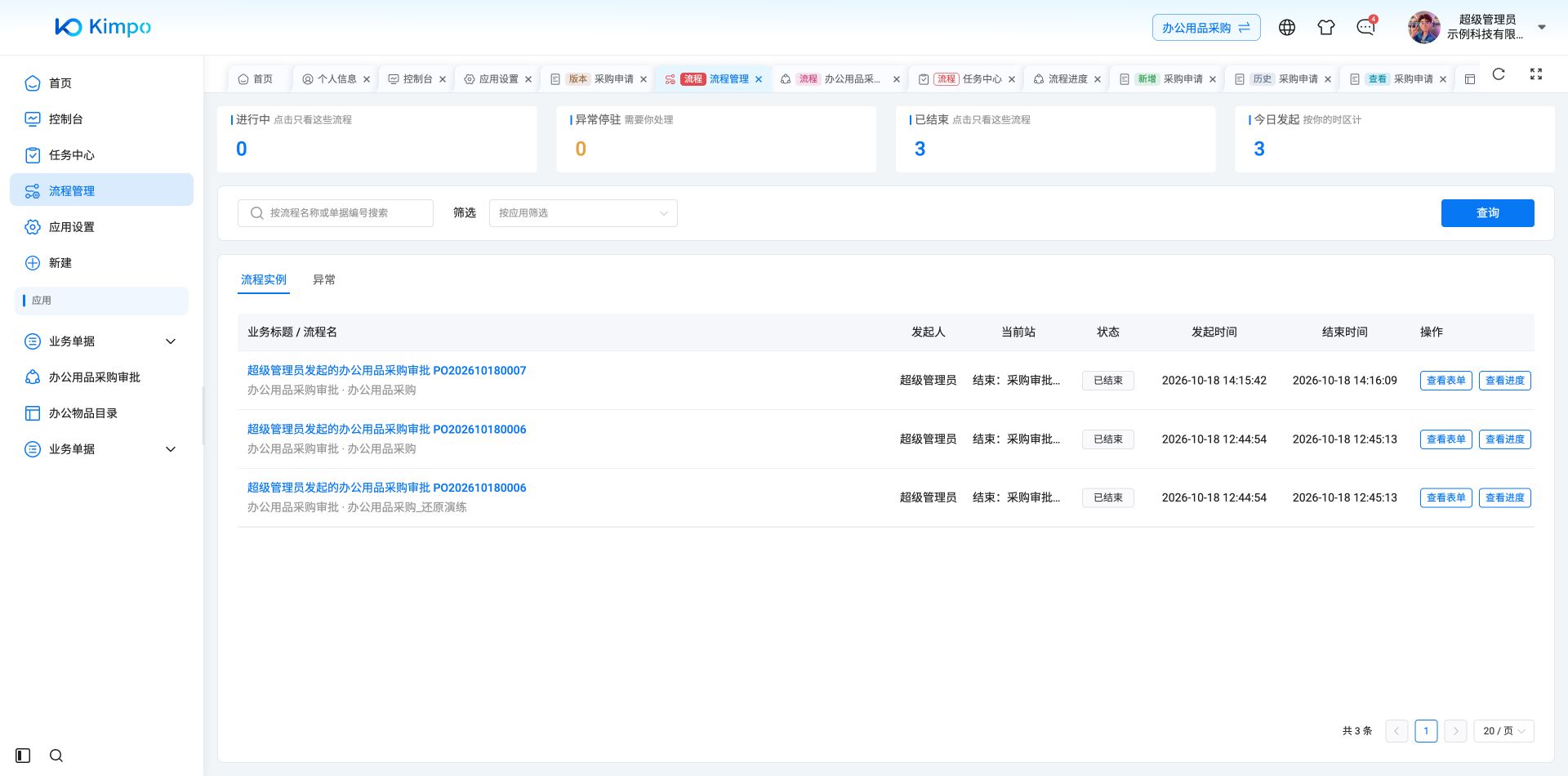The image size is (1568, 776).
Task: Open 控制台 in the sidebar
Action: (101, 119)
